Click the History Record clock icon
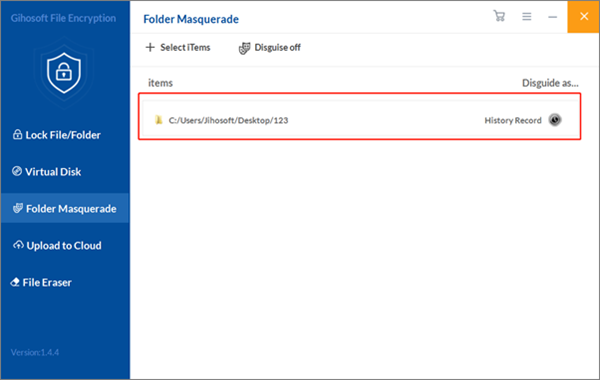The image size is (600, 380). click(555, 120)
